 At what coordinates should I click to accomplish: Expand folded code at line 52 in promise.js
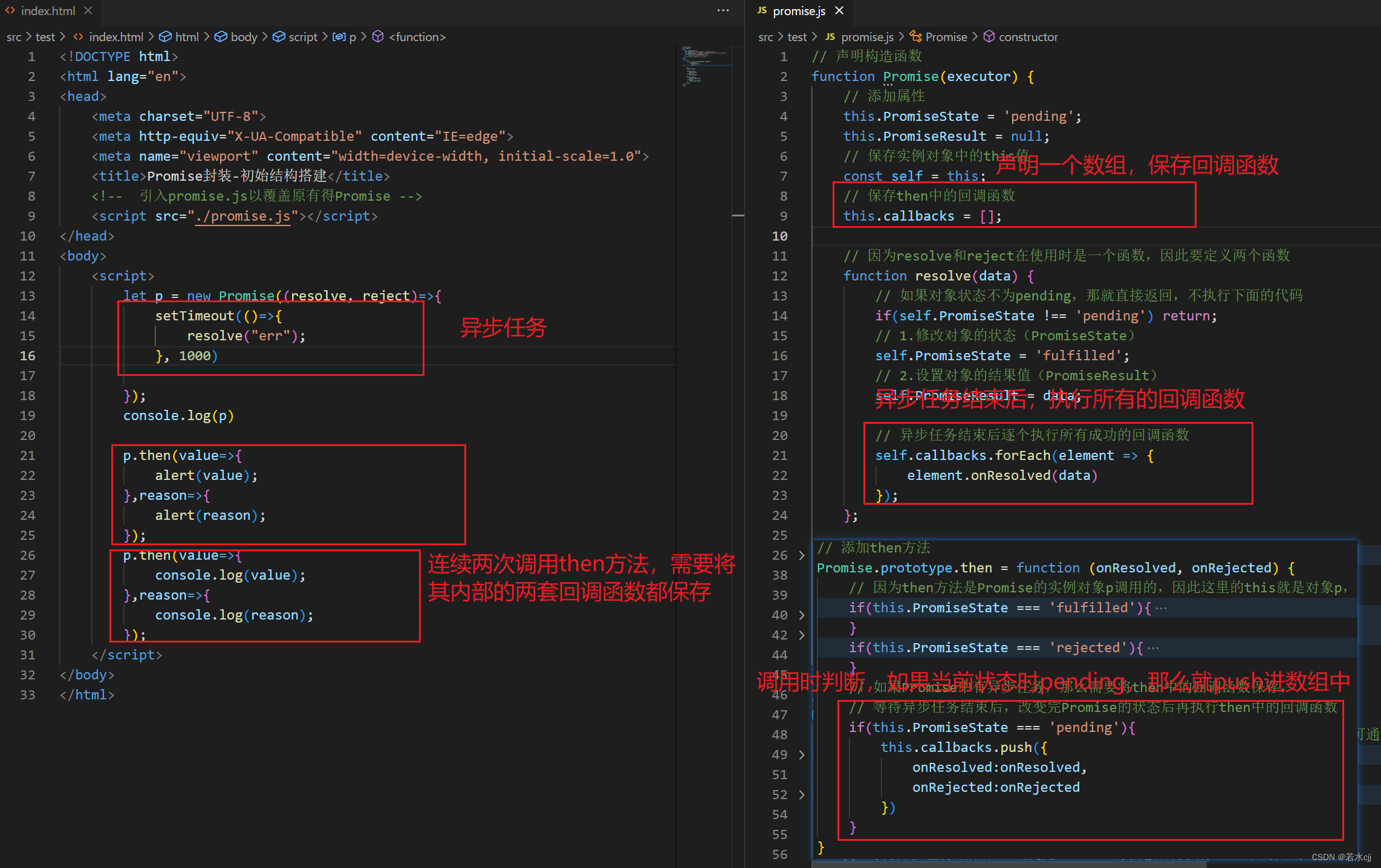(802, 795)
